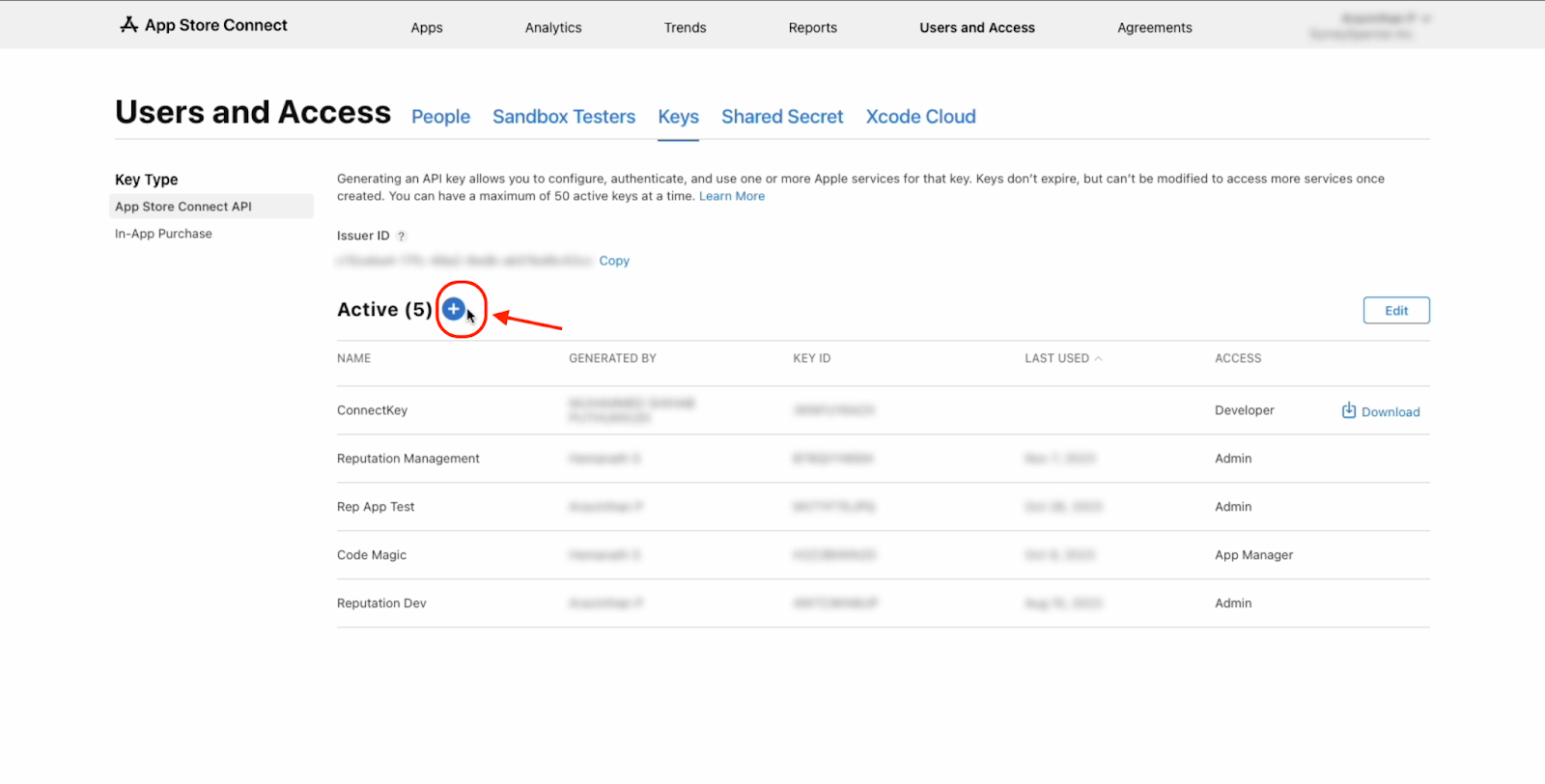Viewport: 1545px width, 784px height.
Task: Select In-App Purchase key type
Action: [x=163, y=234]
